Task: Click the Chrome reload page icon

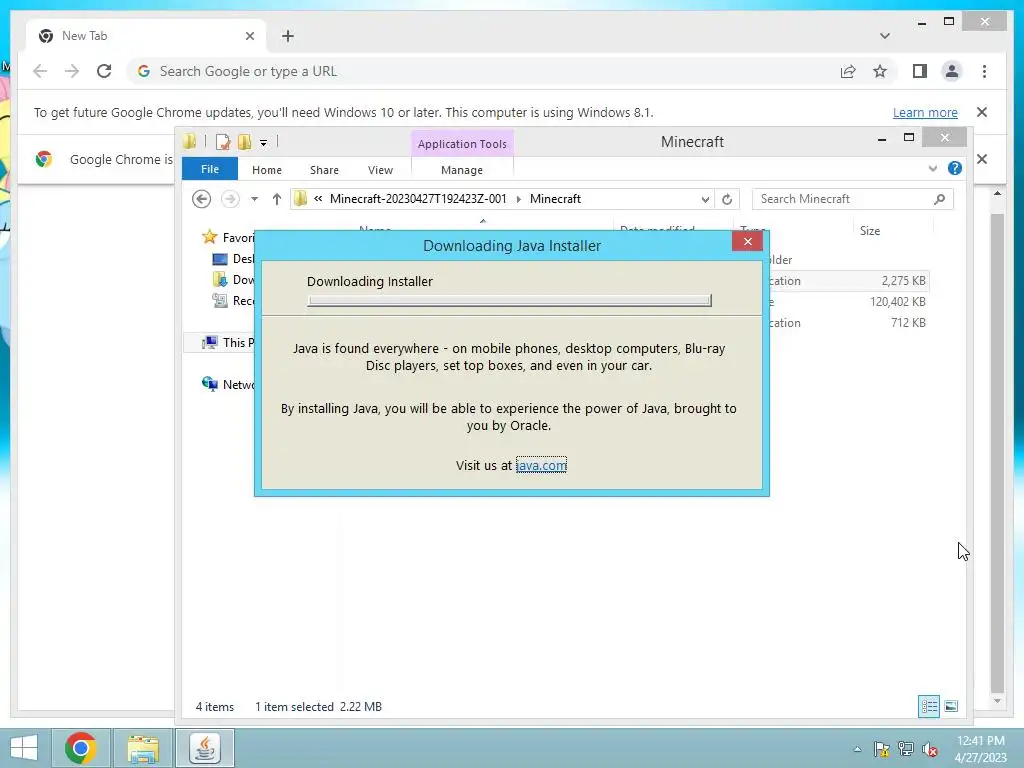Action: click(x=104, y=71)
